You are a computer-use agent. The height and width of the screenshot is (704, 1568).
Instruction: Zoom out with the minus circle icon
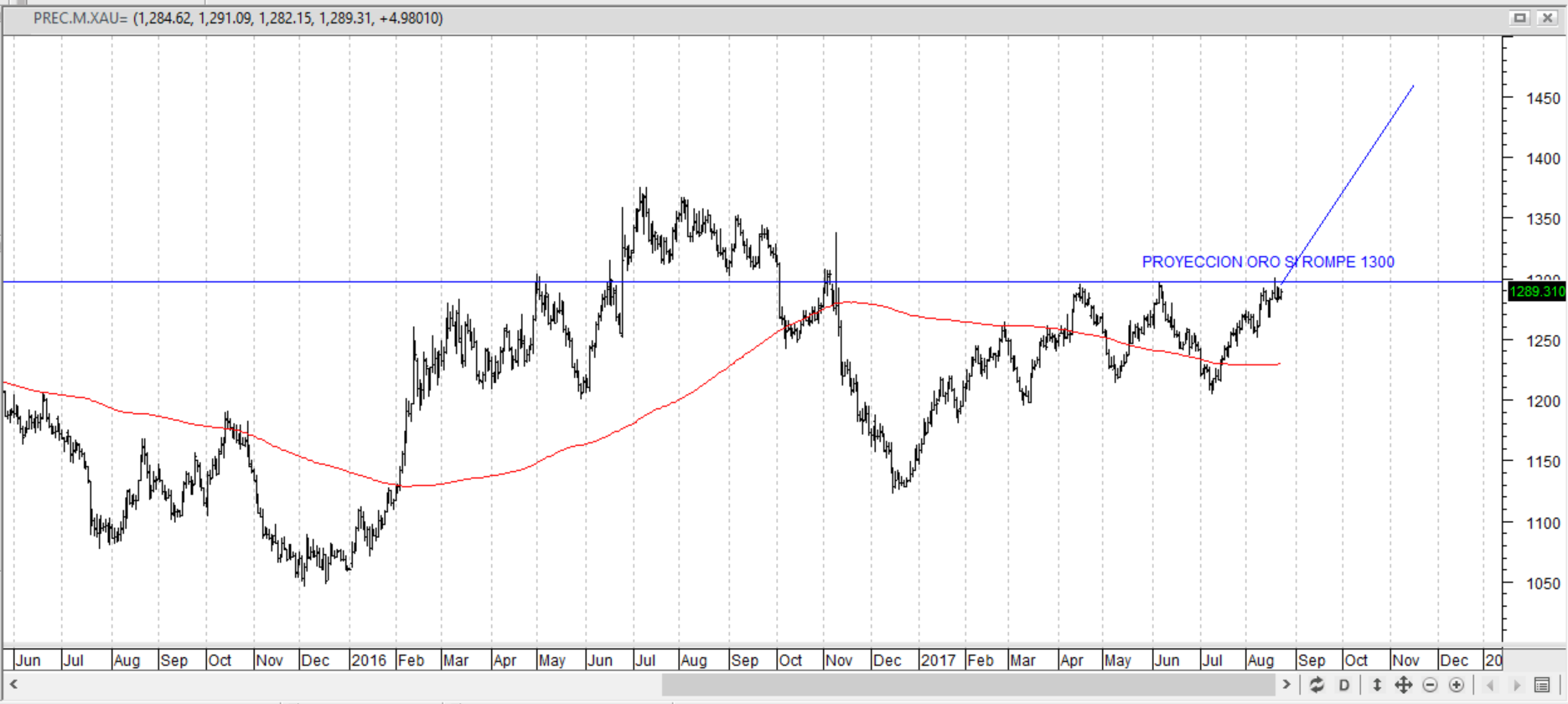1430,686
